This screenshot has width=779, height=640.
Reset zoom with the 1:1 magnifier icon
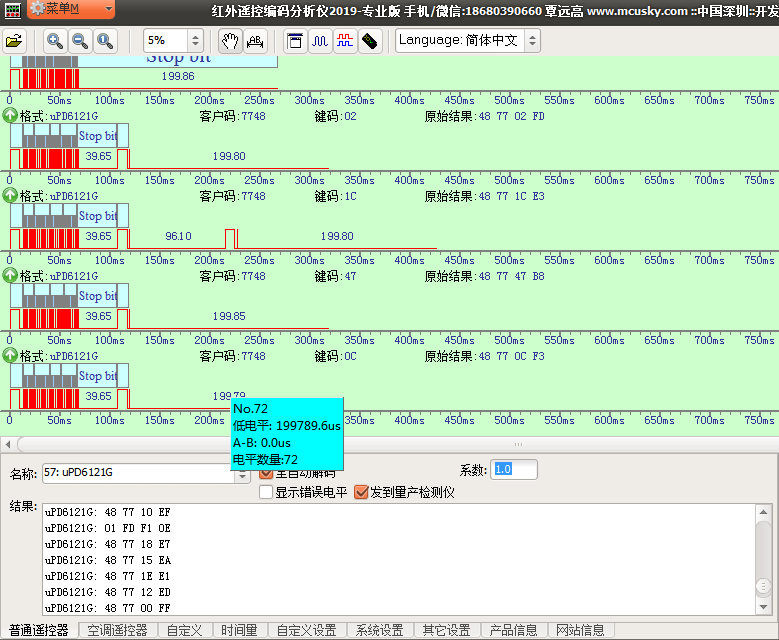105,41
